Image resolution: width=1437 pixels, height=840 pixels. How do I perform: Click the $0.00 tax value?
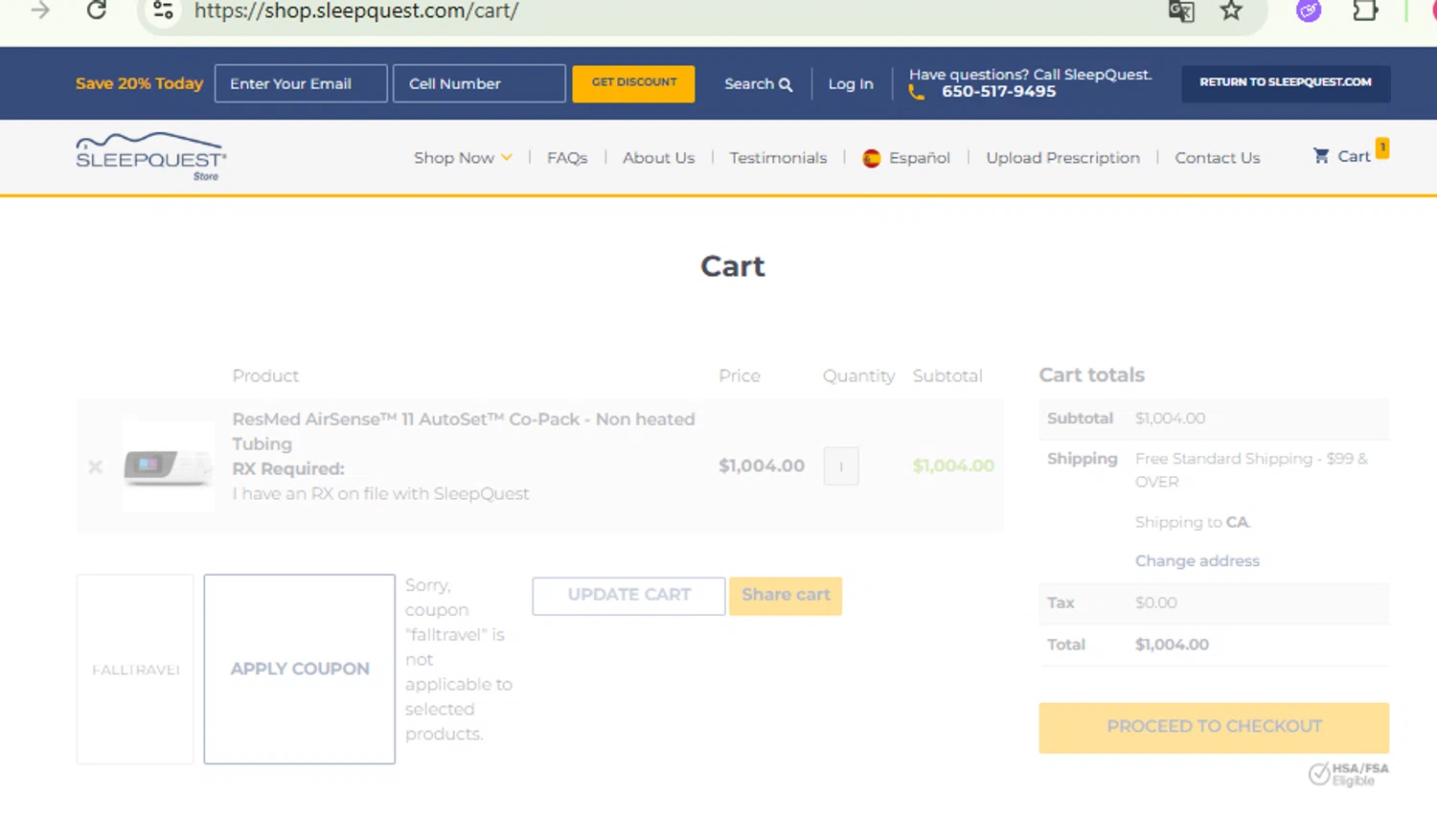[1156, 602]
